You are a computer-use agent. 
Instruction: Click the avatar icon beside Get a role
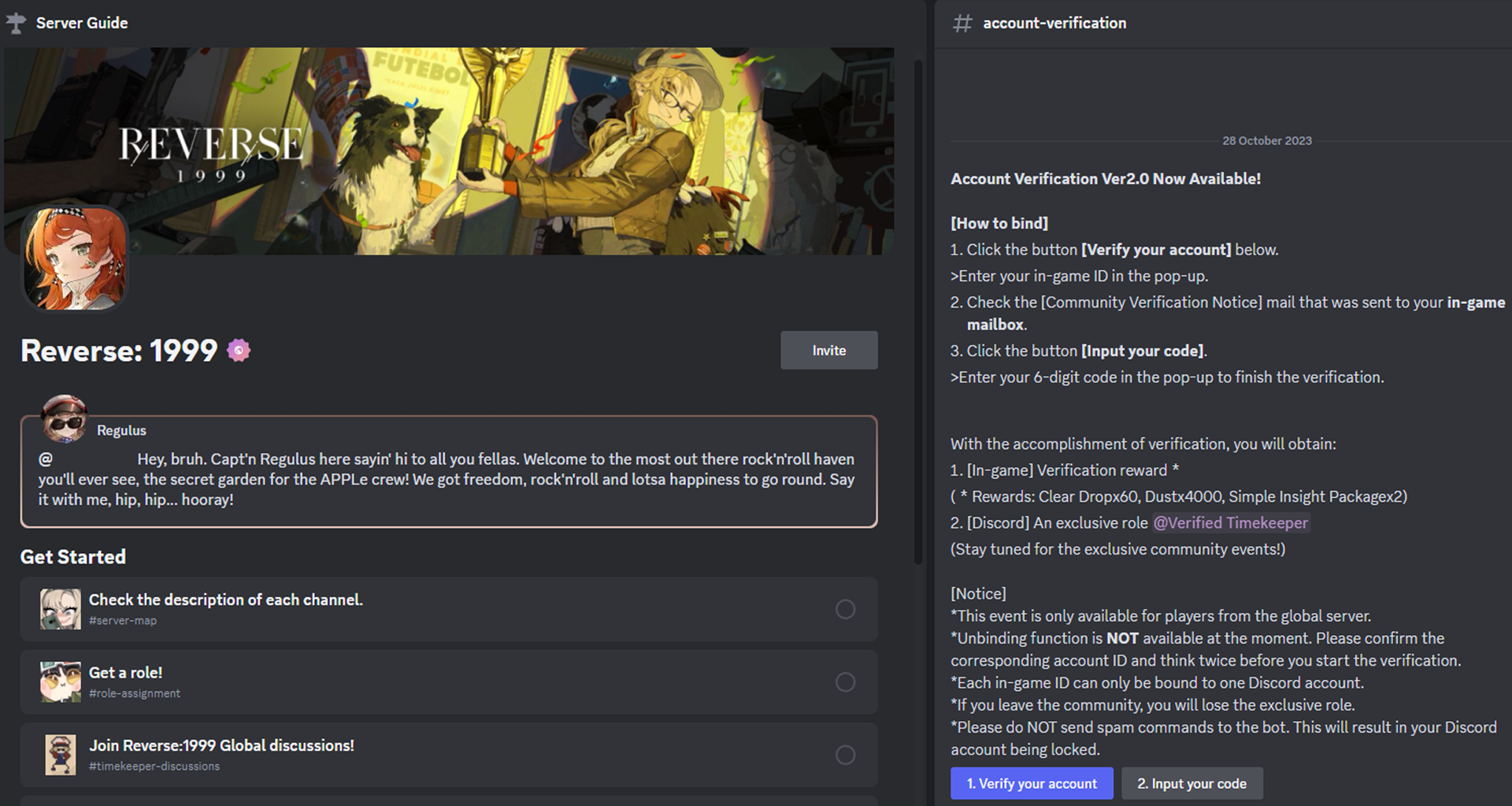[x=61, y=682]
